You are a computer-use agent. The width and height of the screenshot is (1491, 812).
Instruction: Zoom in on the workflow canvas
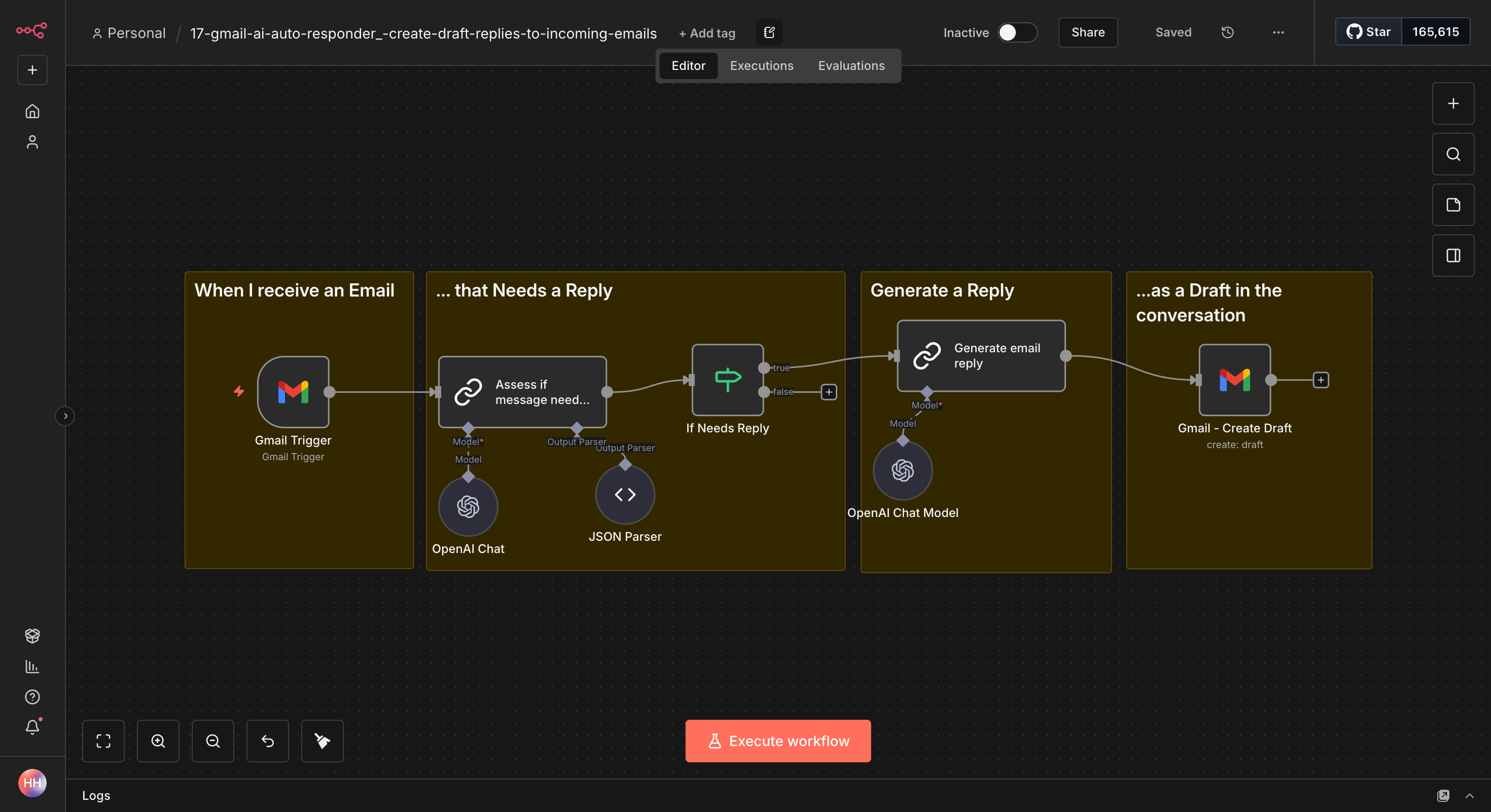click(x=158, y=741)
